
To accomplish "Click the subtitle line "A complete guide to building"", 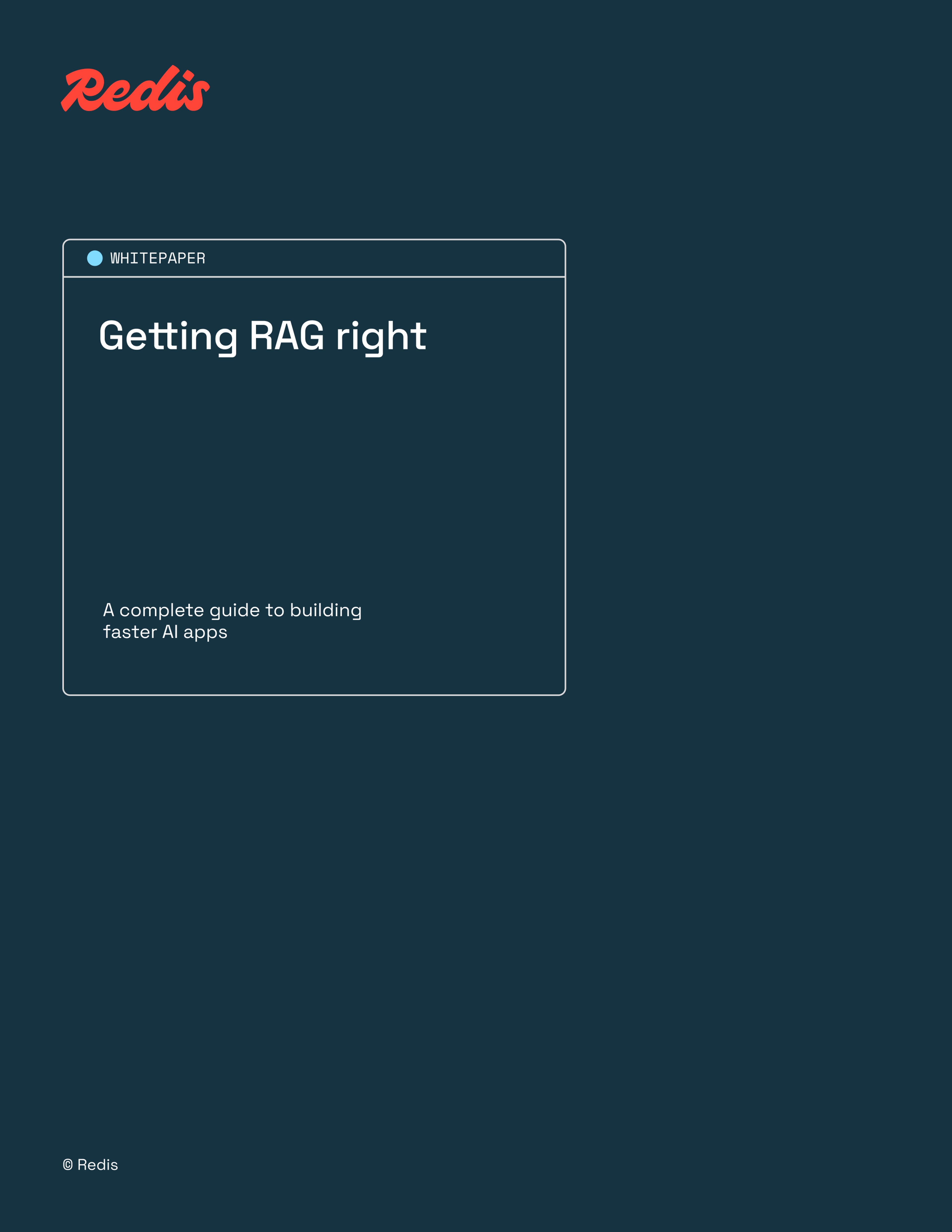I will 232,610.
